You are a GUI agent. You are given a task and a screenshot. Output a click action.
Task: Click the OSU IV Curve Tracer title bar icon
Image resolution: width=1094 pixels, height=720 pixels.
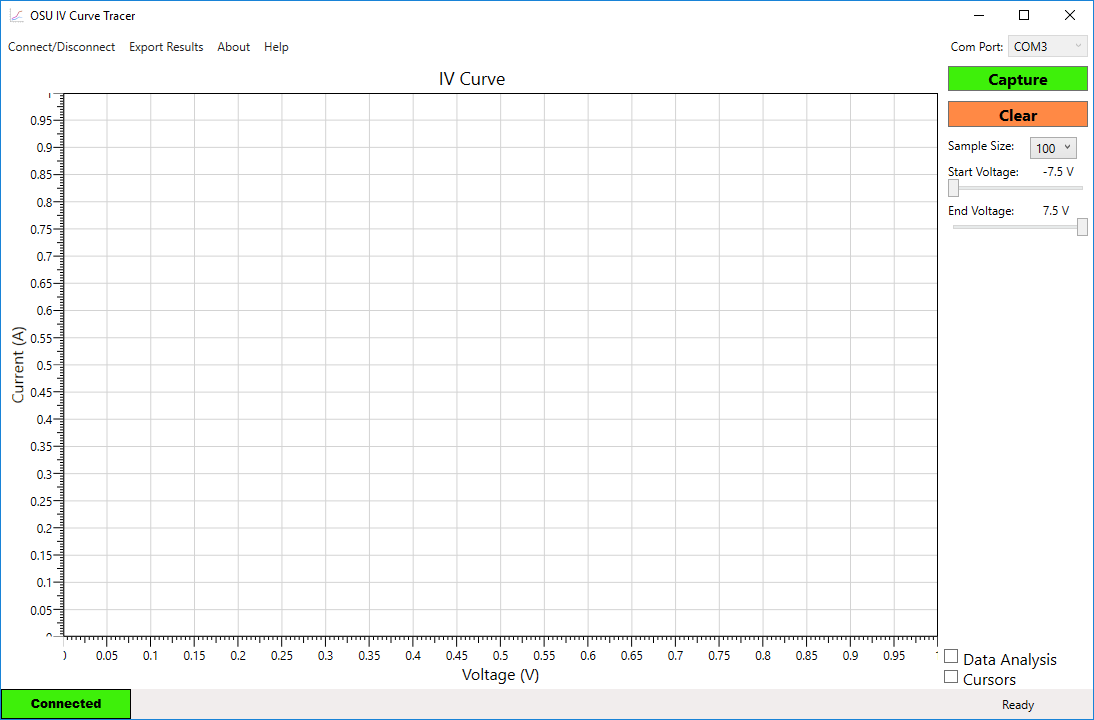tap(16, 15)
